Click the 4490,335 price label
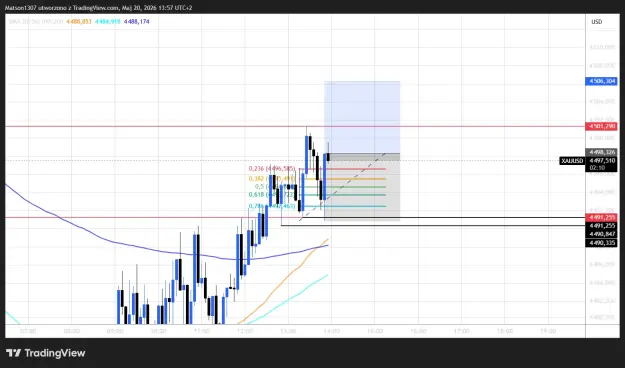625x368 pixels. (601, 243)
